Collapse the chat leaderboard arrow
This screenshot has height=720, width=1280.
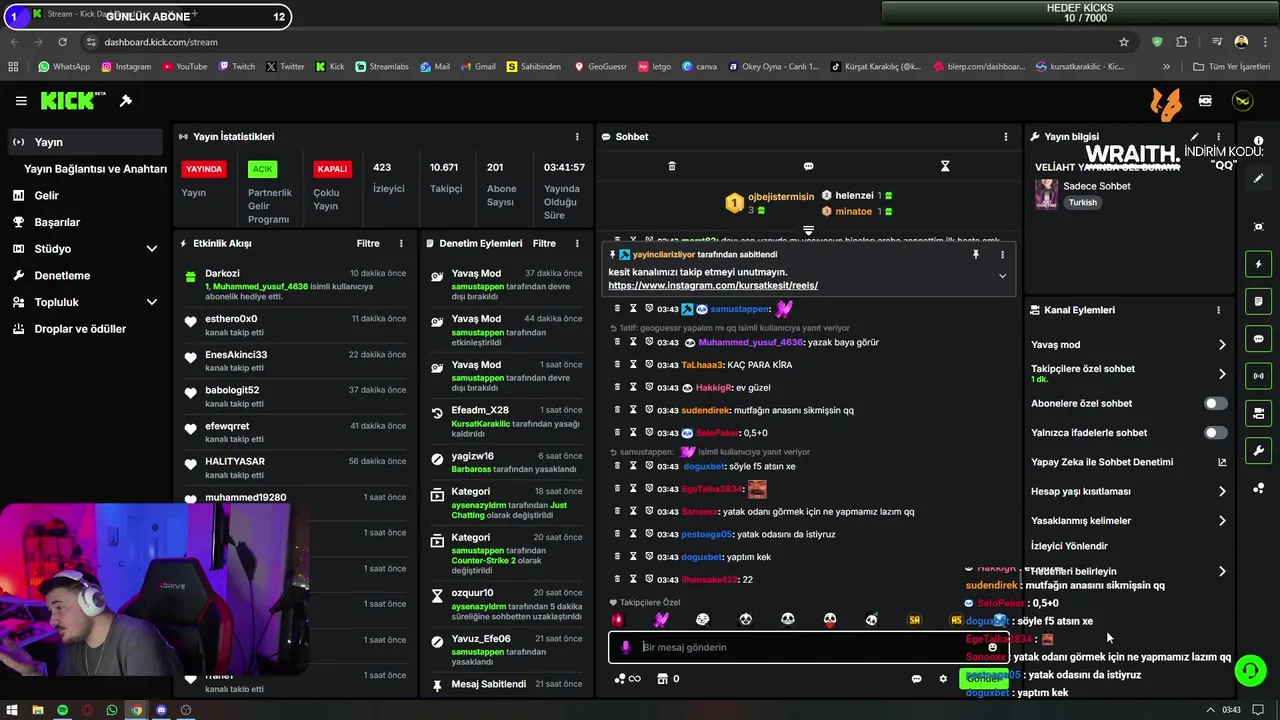click(808, 230)
